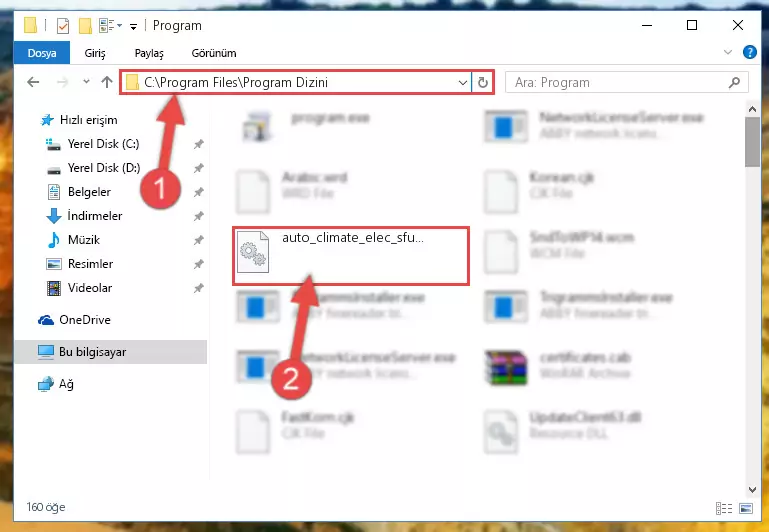This screenshot has height=532, width=769.
Task: Open Resimler folder in sidebar
Action: tap(90, 264)
